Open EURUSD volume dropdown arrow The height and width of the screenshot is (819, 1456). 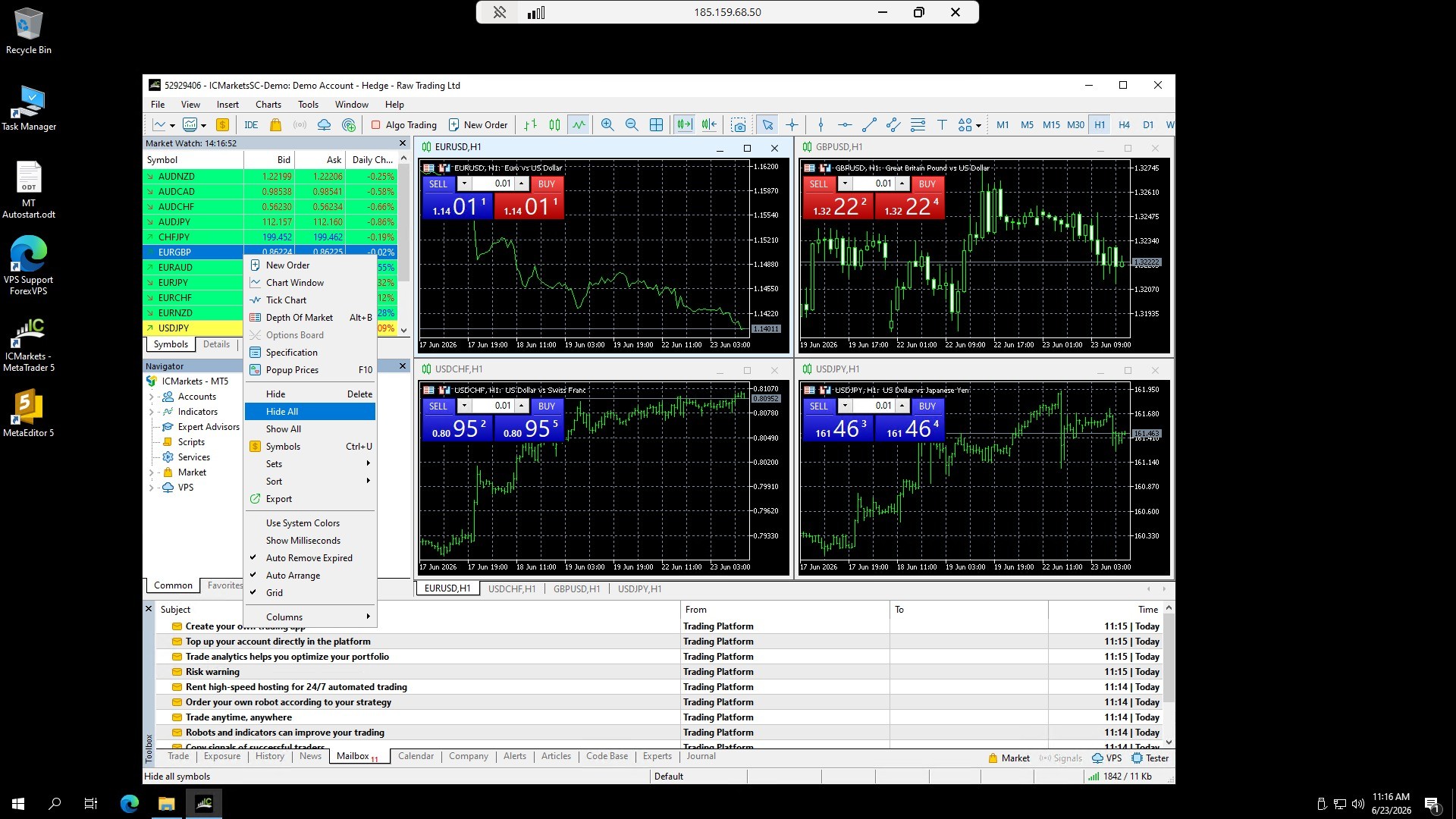[464, 184]
